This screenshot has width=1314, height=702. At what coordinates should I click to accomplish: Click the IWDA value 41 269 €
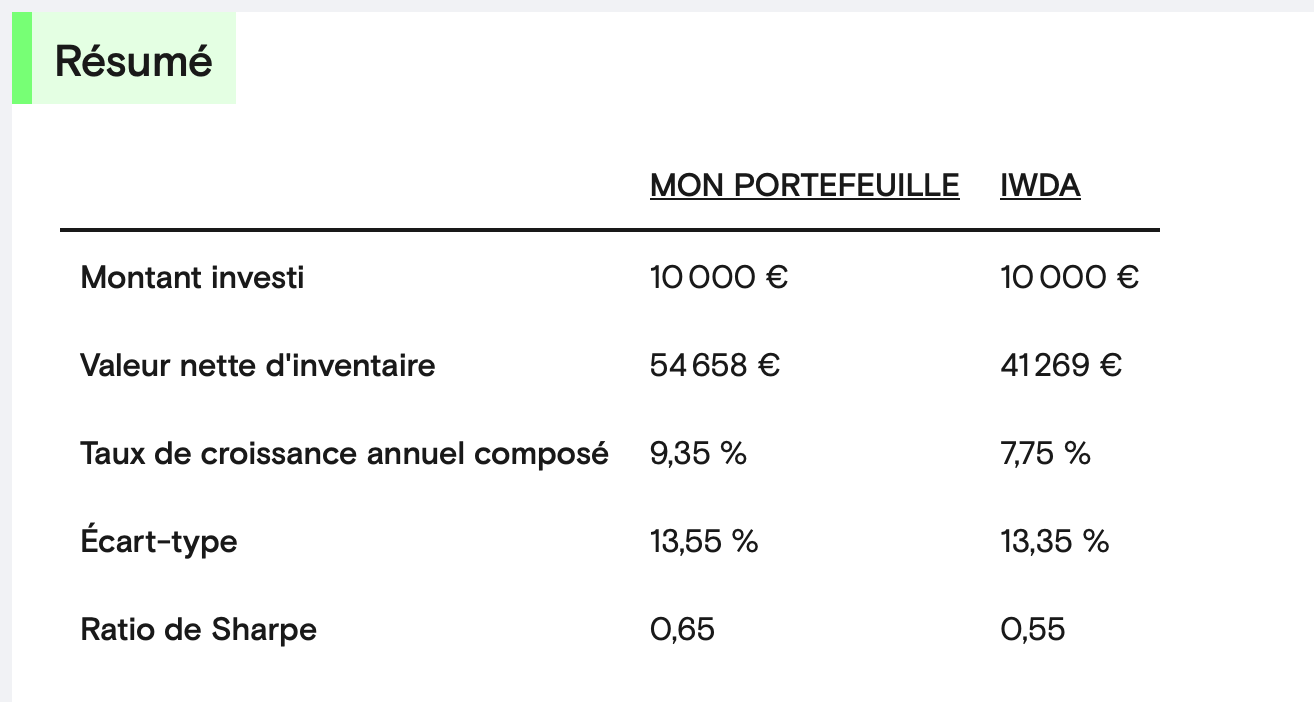click(x=1061, y=365)
